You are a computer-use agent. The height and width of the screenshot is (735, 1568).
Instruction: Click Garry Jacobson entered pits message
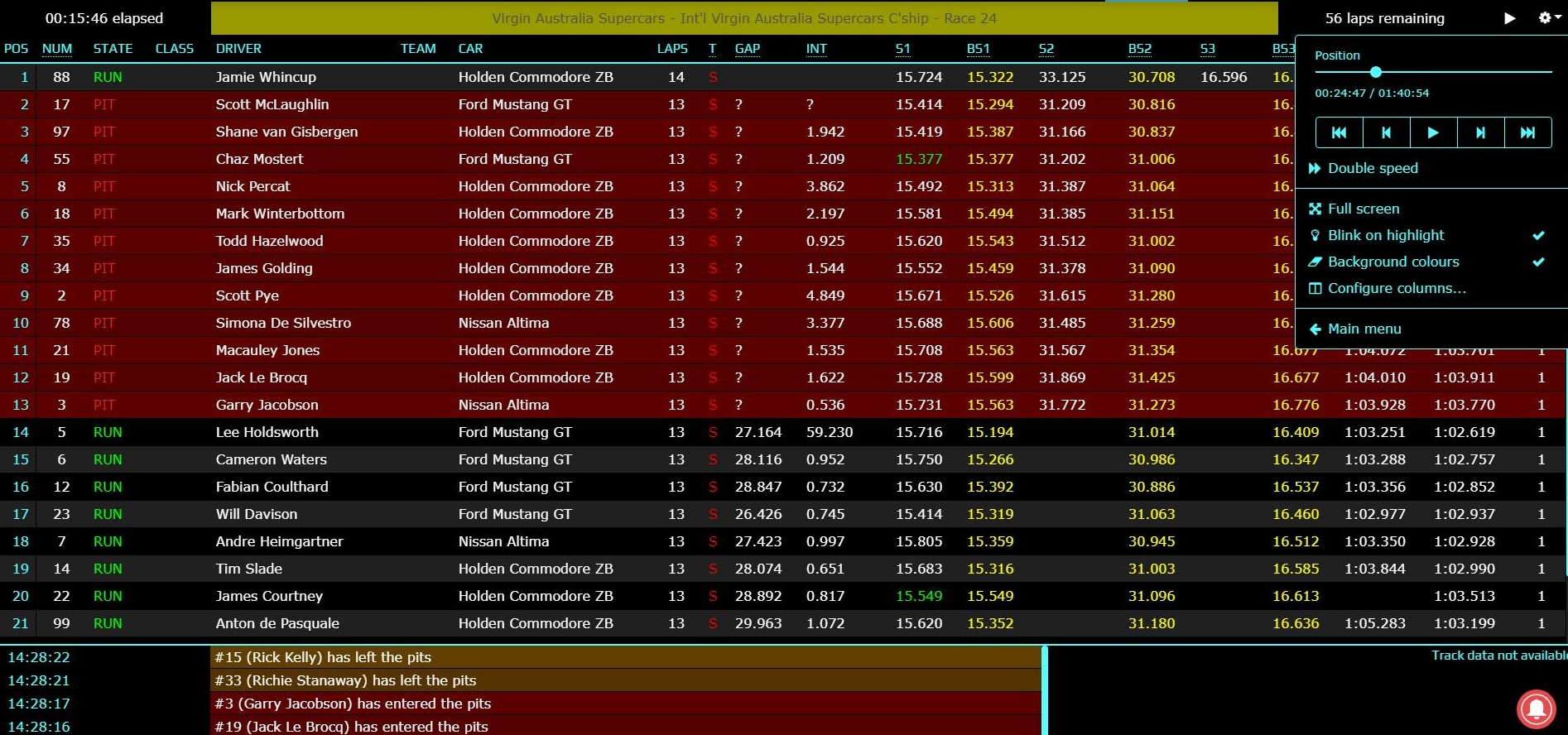point(626,704)
